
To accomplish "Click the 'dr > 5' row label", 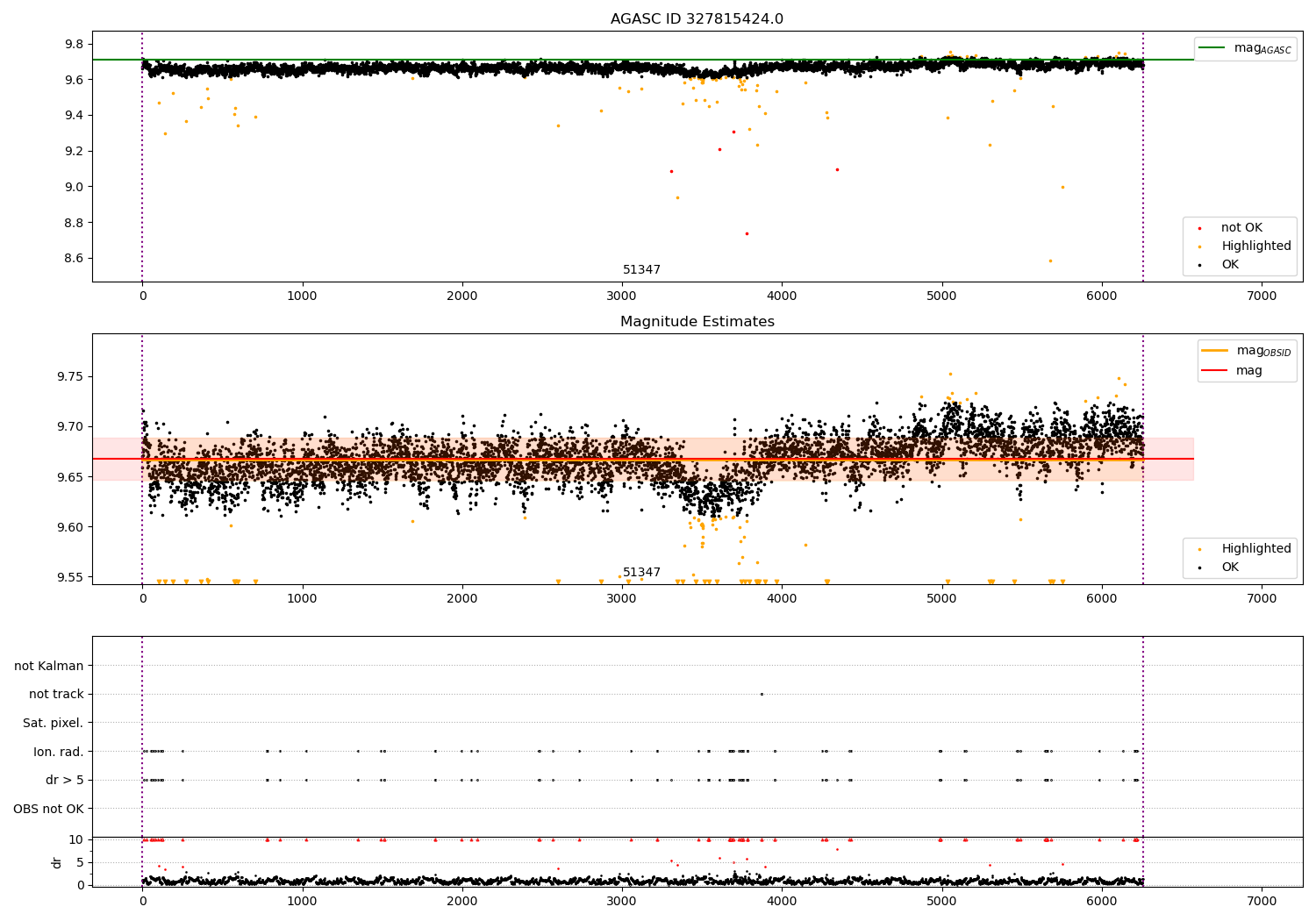I will (x=65, y=780).
